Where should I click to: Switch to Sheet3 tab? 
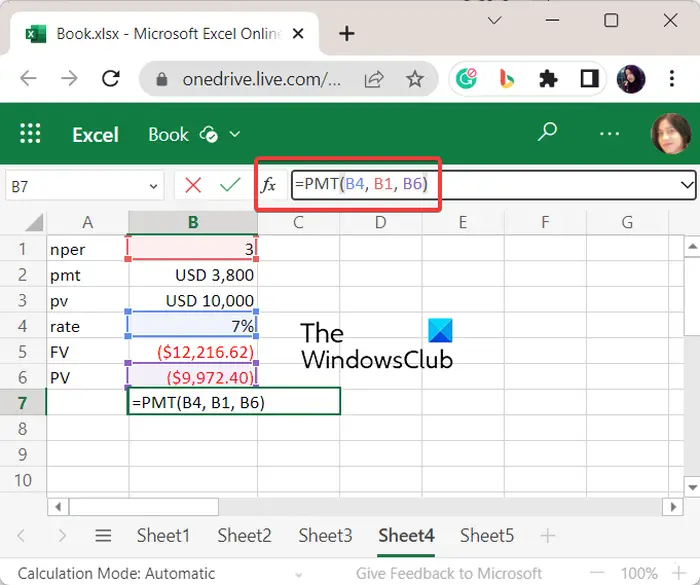click(325, 535)
